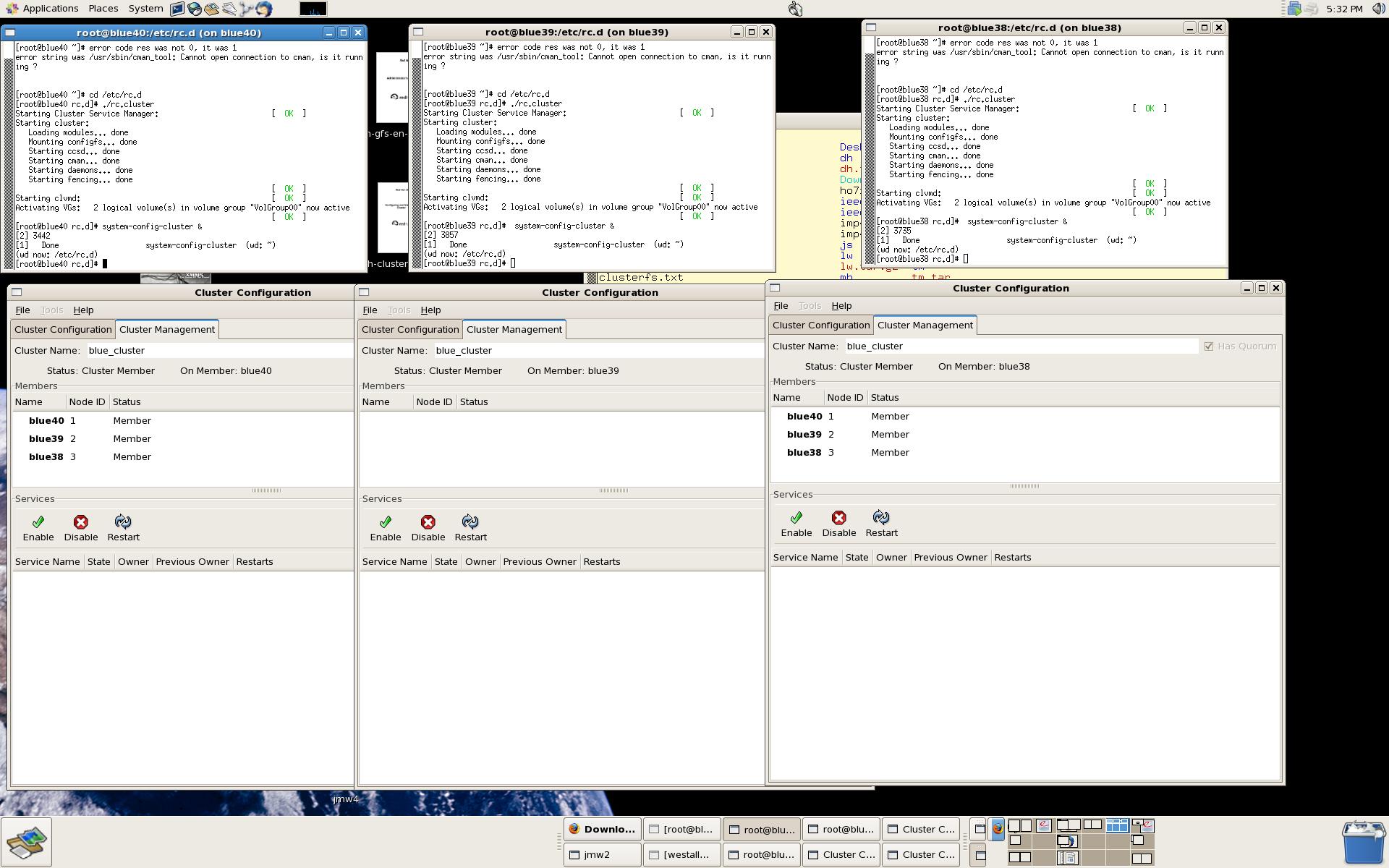Launch terminal from top panel icon
This screenshot has height=868, width=1389.
tap(177, 9)
